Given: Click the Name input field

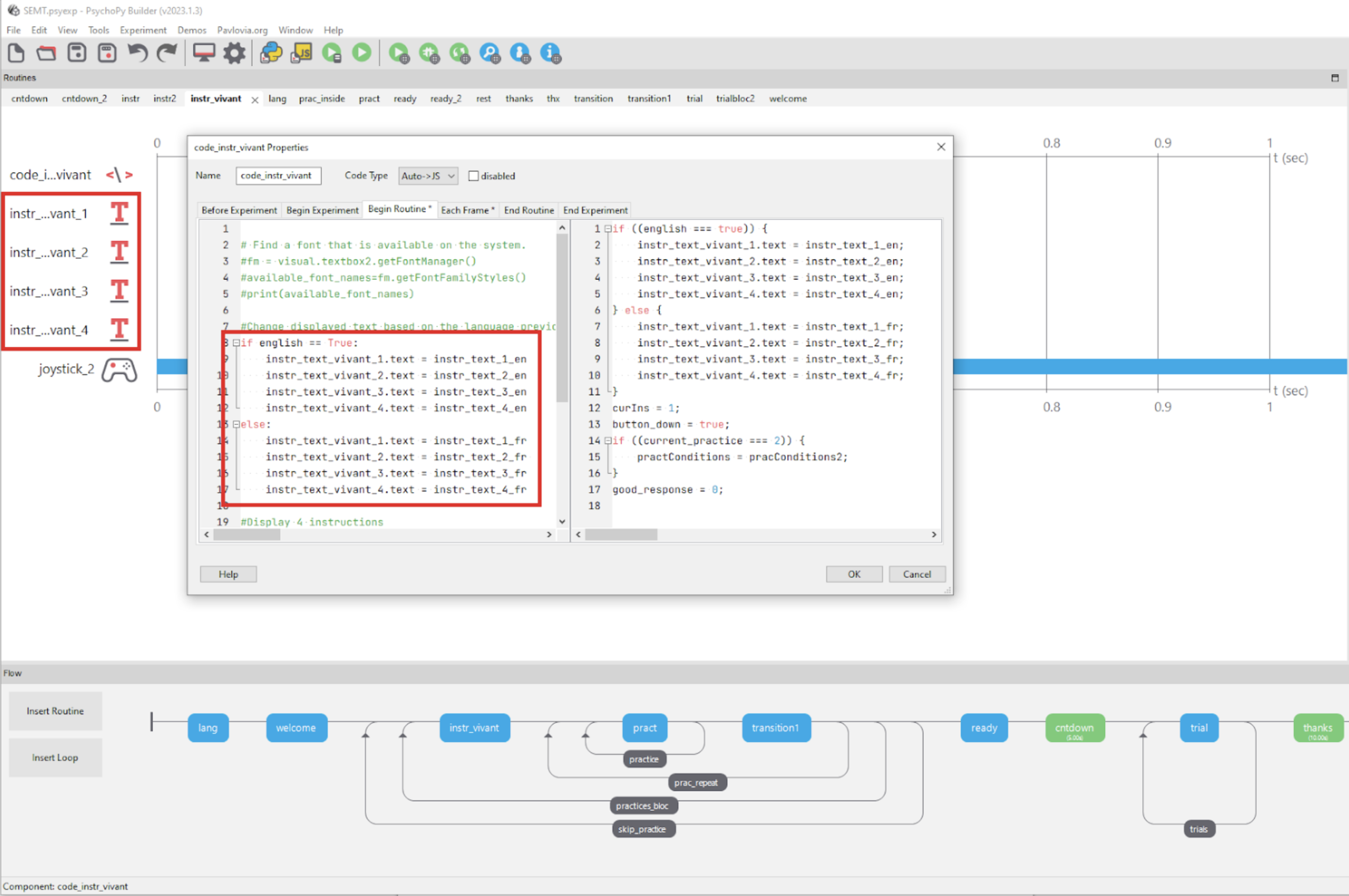Looking at the screenshot, I should point(279,176).
